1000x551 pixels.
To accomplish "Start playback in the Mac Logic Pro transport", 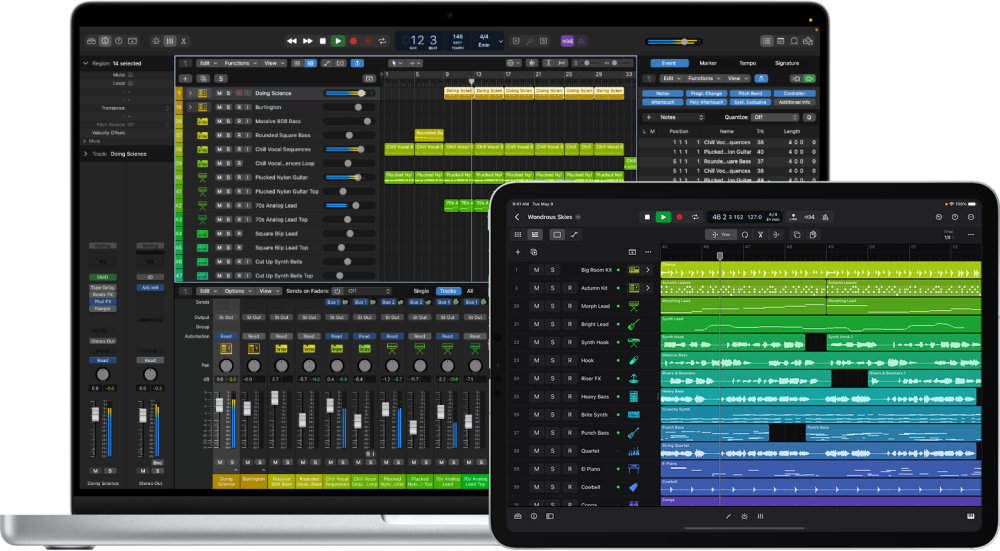I will coord(338,41).
